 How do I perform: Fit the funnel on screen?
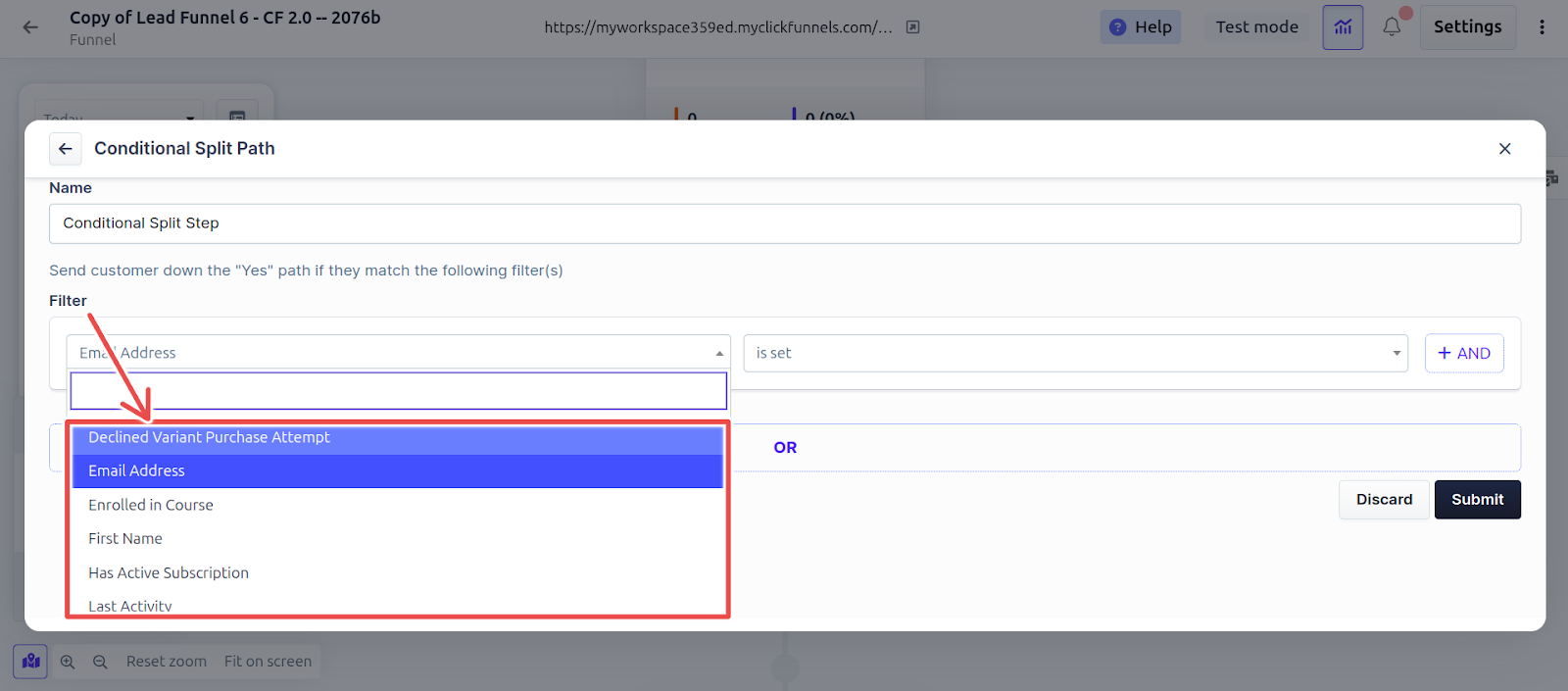tap(268, 662)
